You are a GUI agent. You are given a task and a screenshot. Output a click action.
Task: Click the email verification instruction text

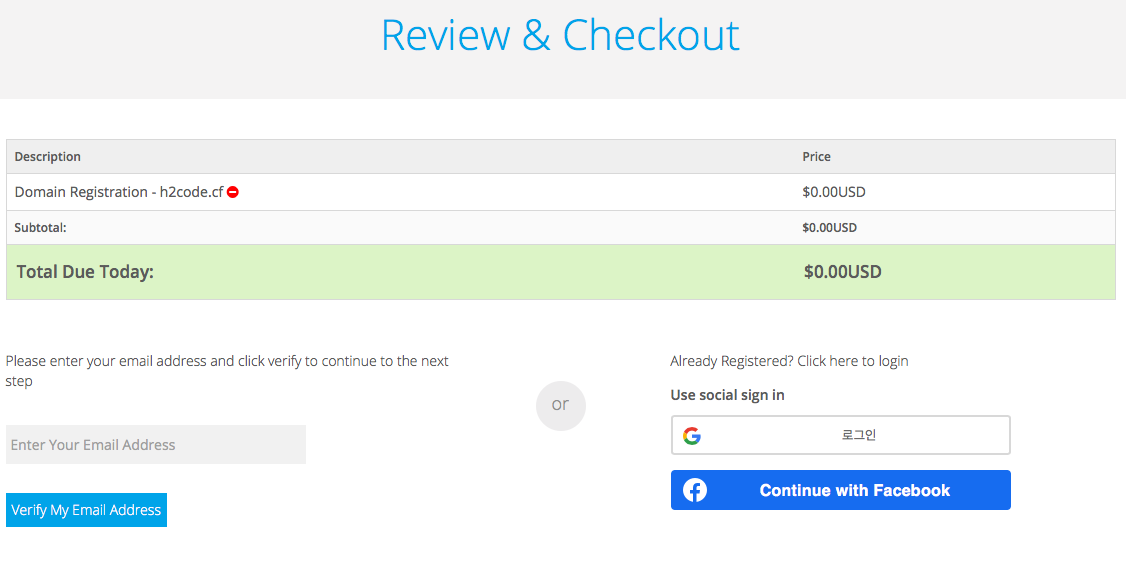click(x=227, y=371)
